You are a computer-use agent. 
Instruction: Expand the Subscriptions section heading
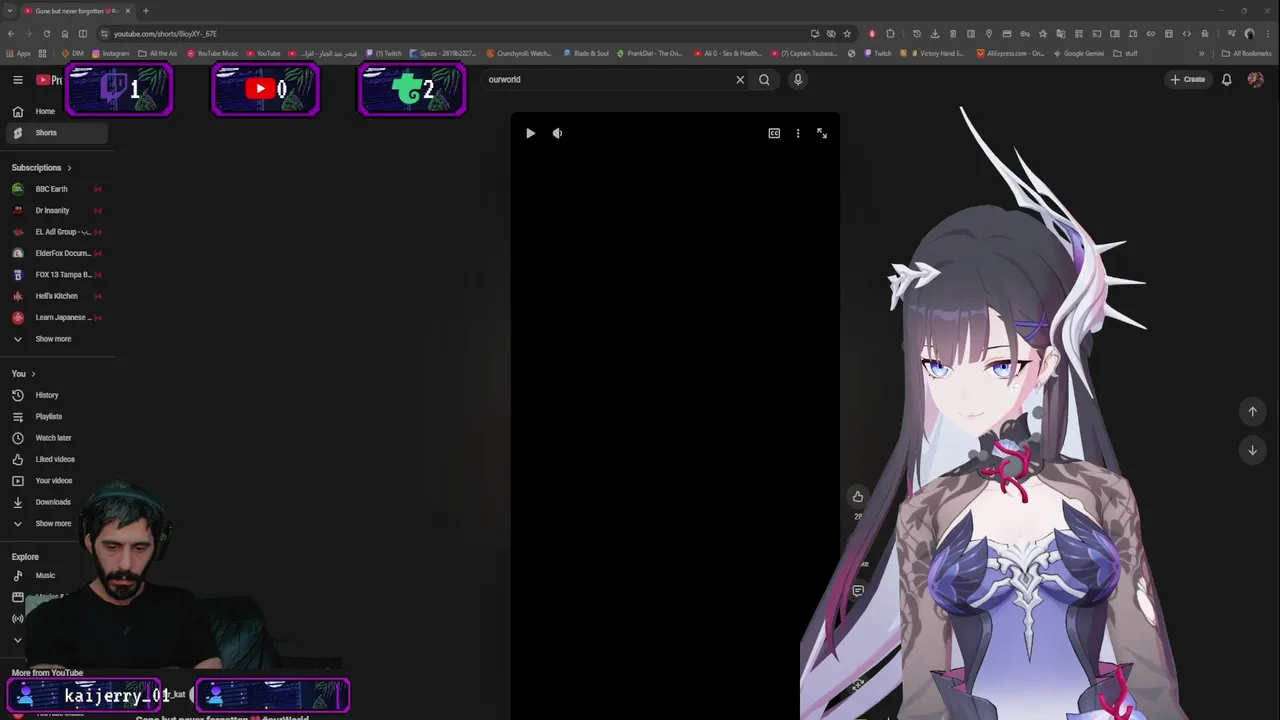pos(42,168)
